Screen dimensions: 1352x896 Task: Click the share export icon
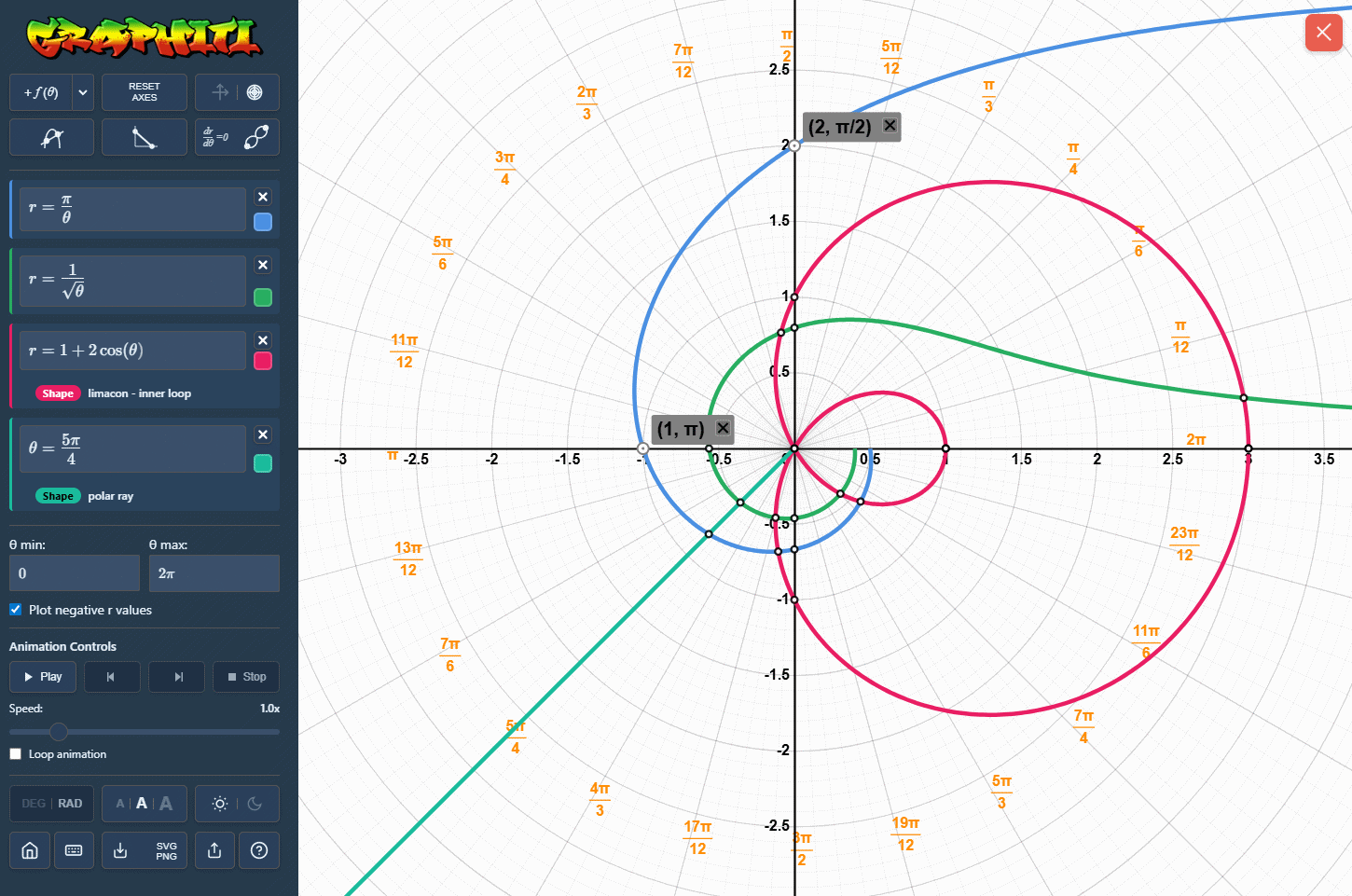[x=214, y=850]
